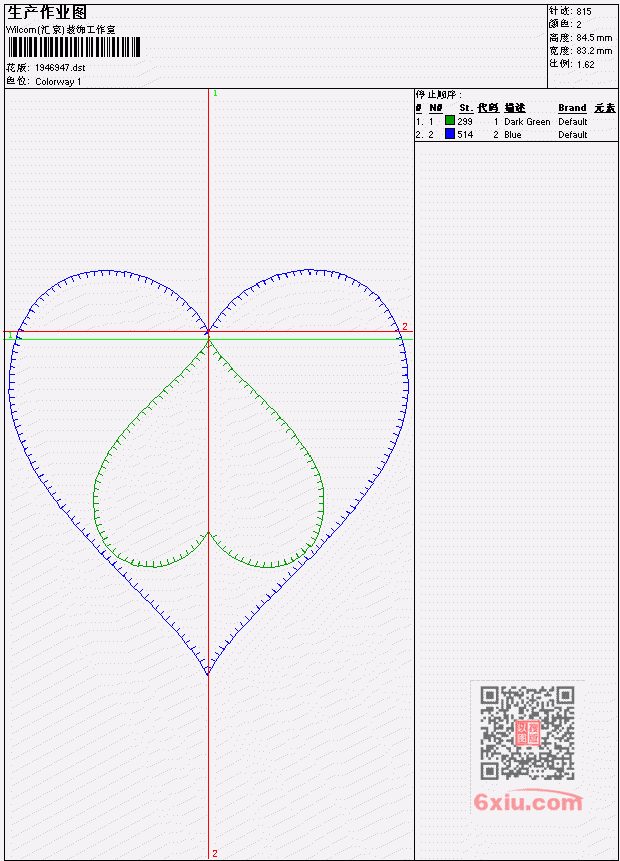620x861 pixels.
Task: Click 'Default' brand in Blue row
Action: tap(573, 135)
